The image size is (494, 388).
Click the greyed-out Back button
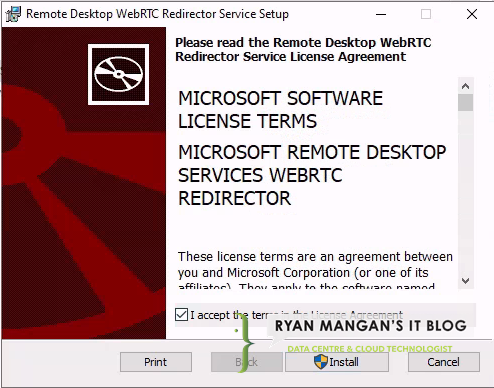click(247, 362)
